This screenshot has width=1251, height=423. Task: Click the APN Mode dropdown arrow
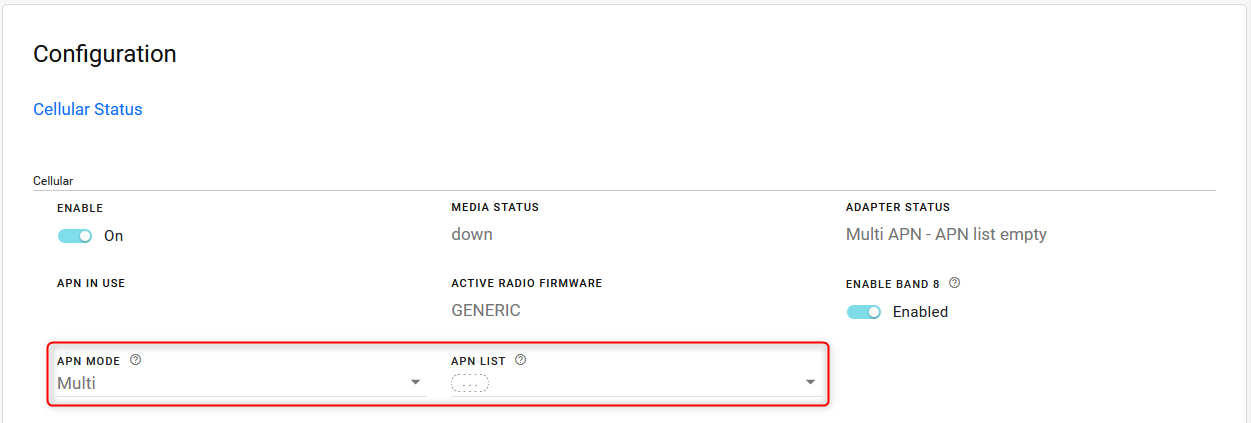415,383
